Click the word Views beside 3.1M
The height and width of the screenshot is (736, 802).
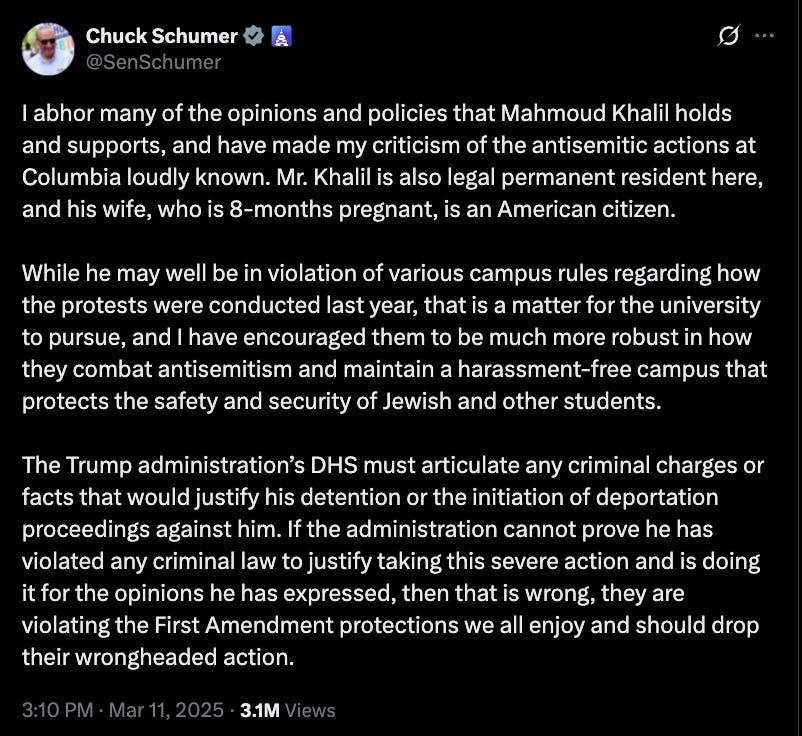pyautogui.click(x=310, y=710)
